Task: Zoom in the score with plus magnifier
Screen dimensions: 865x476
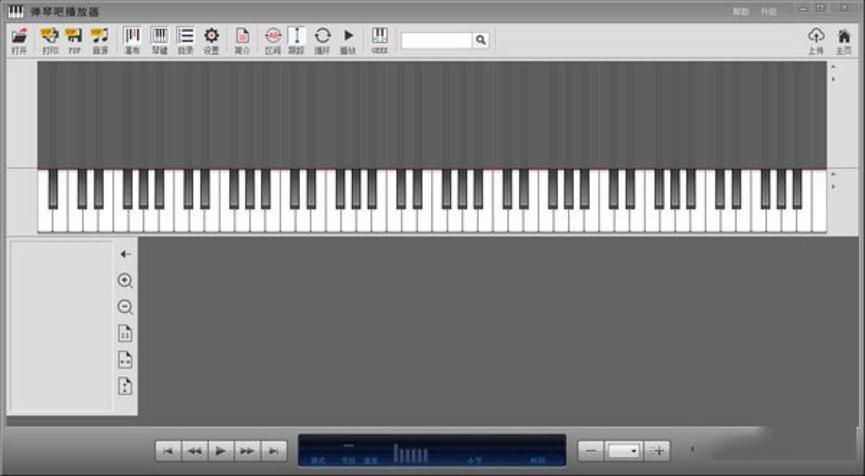Action: (x=125, y=281)
